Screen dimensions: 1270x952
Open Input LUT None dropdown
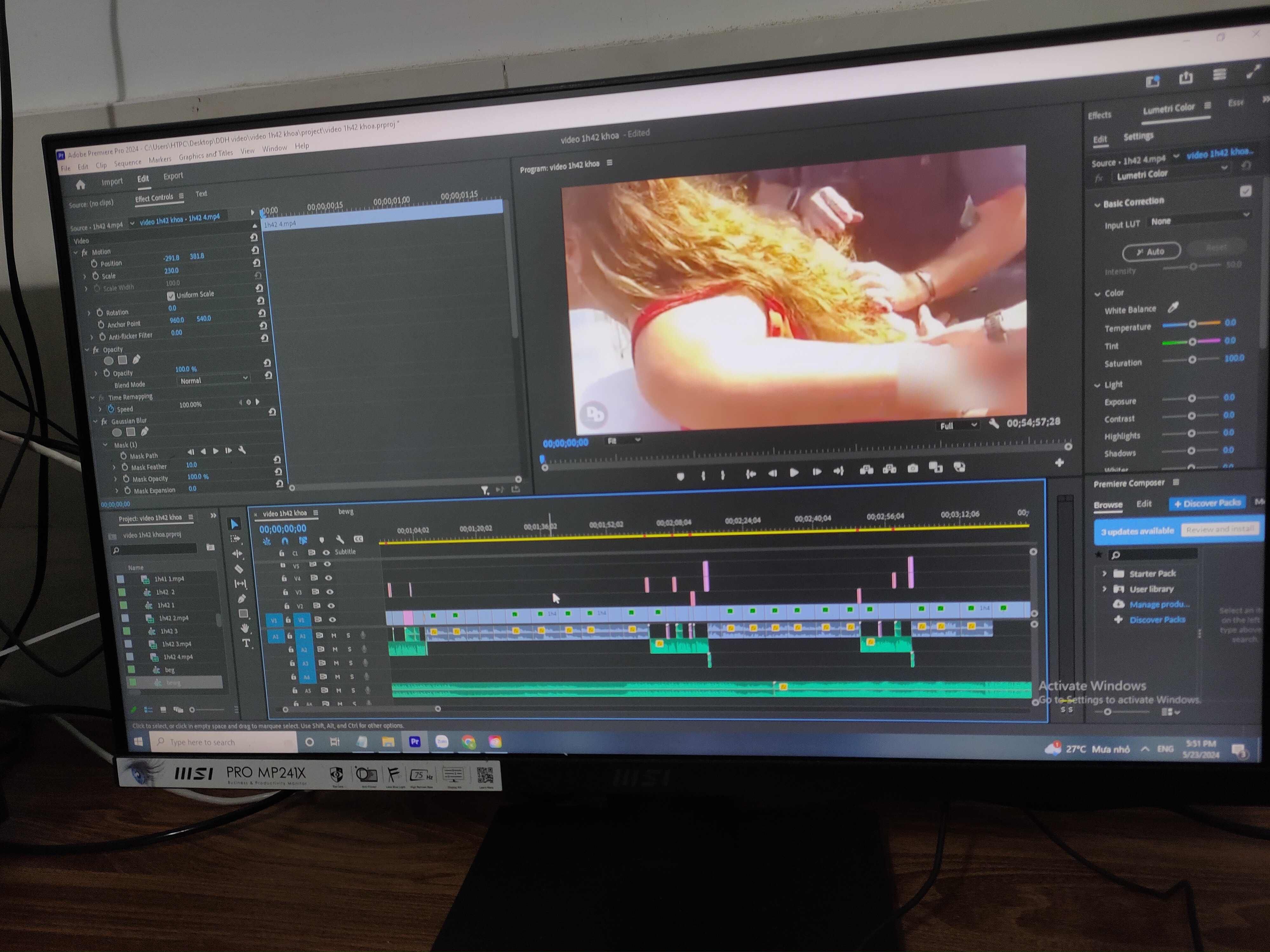pos(1200,218)
